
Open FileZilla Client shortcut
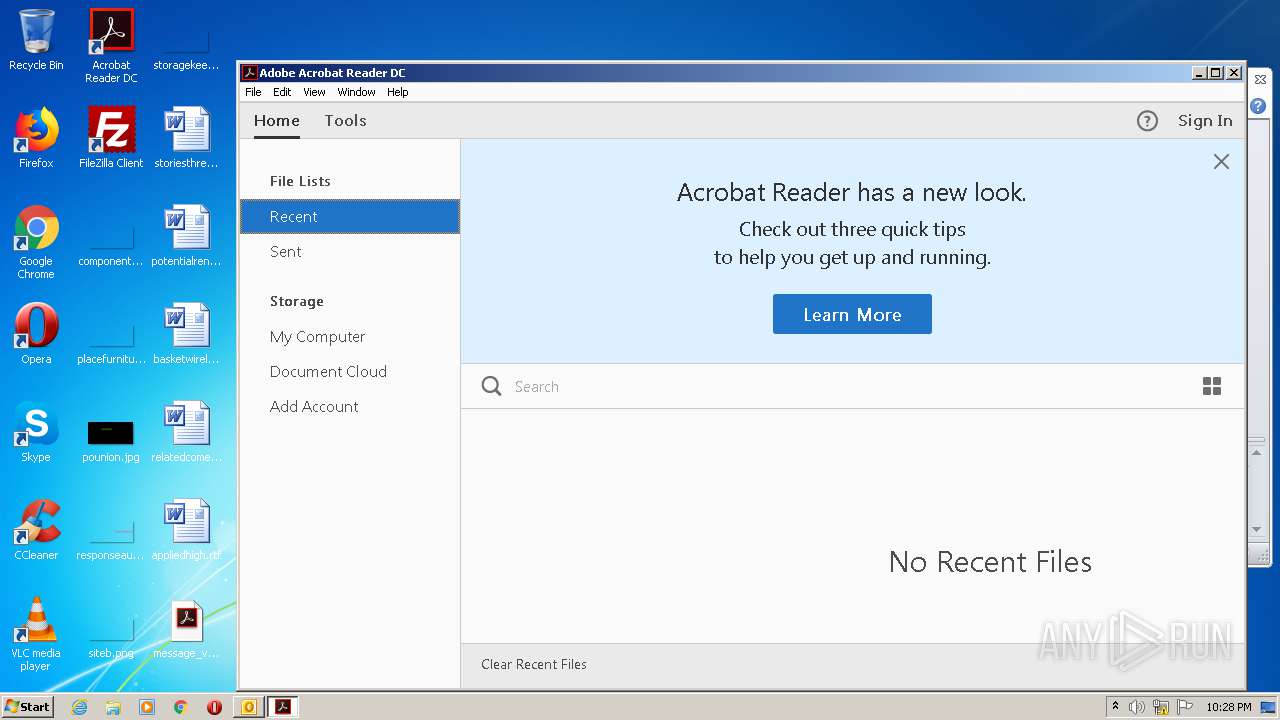111,138
